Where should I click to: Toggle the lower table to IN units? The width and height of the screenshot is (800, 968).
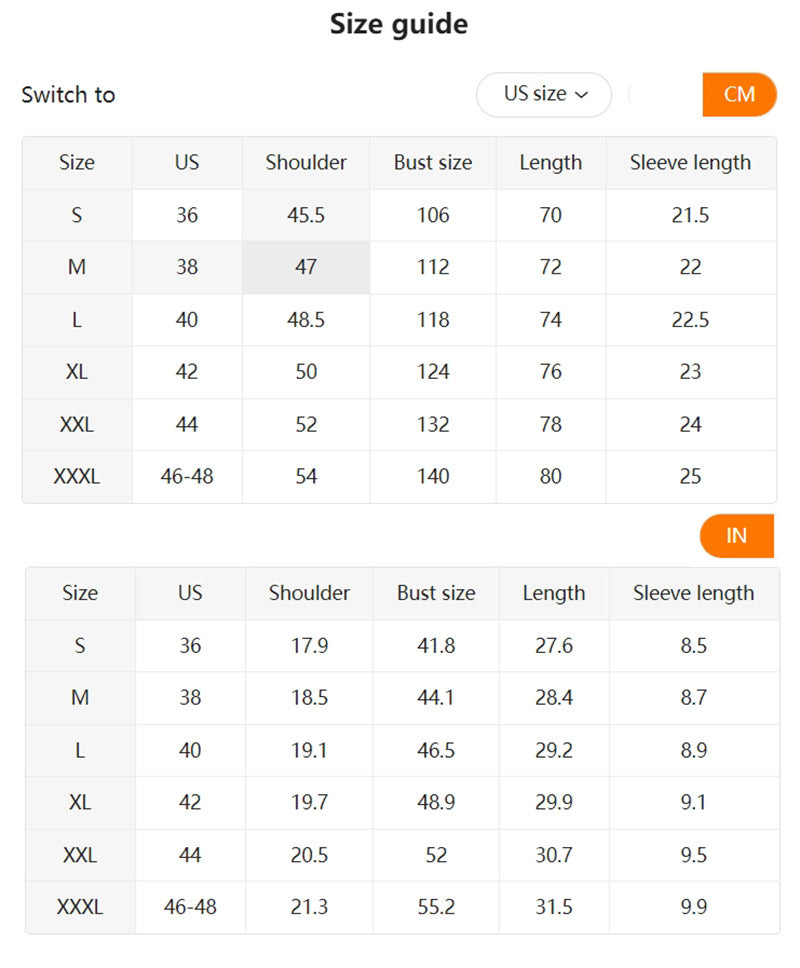737,536
